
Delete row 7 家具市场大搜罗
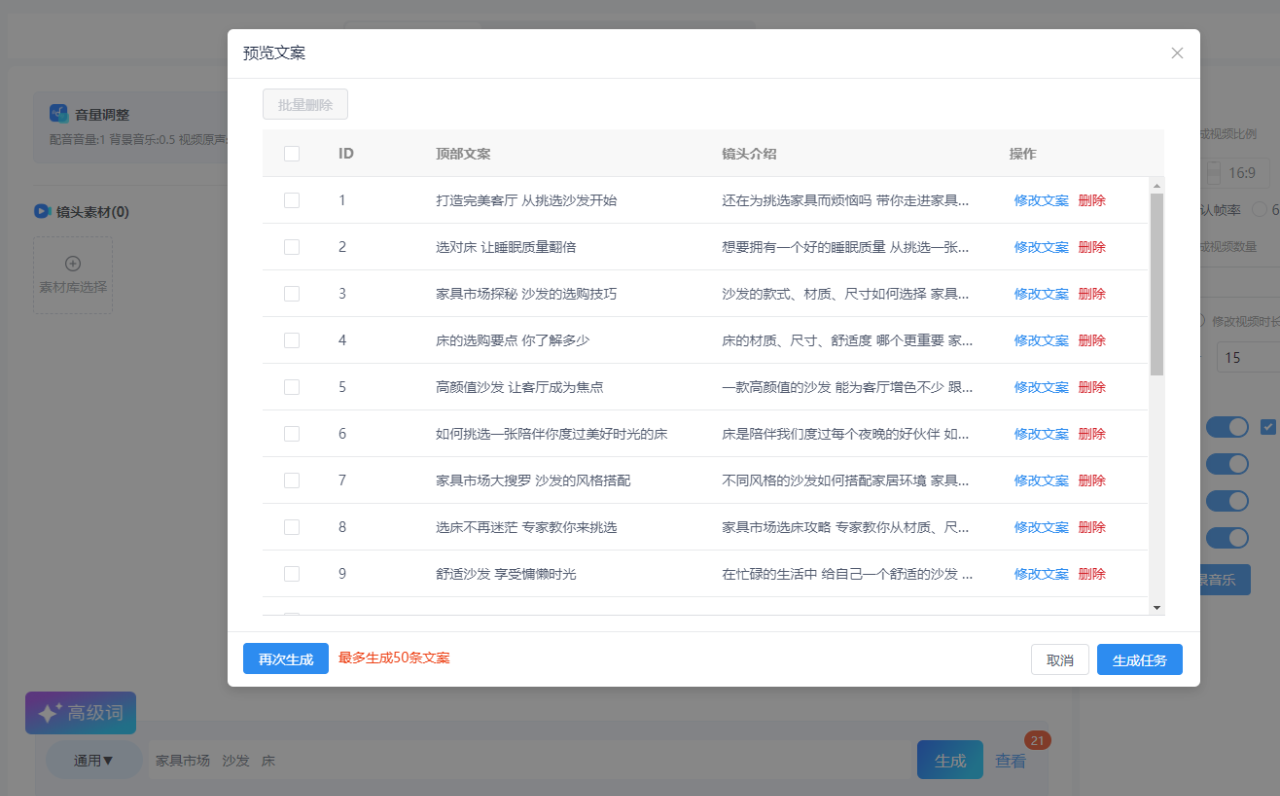[1092, 480]
